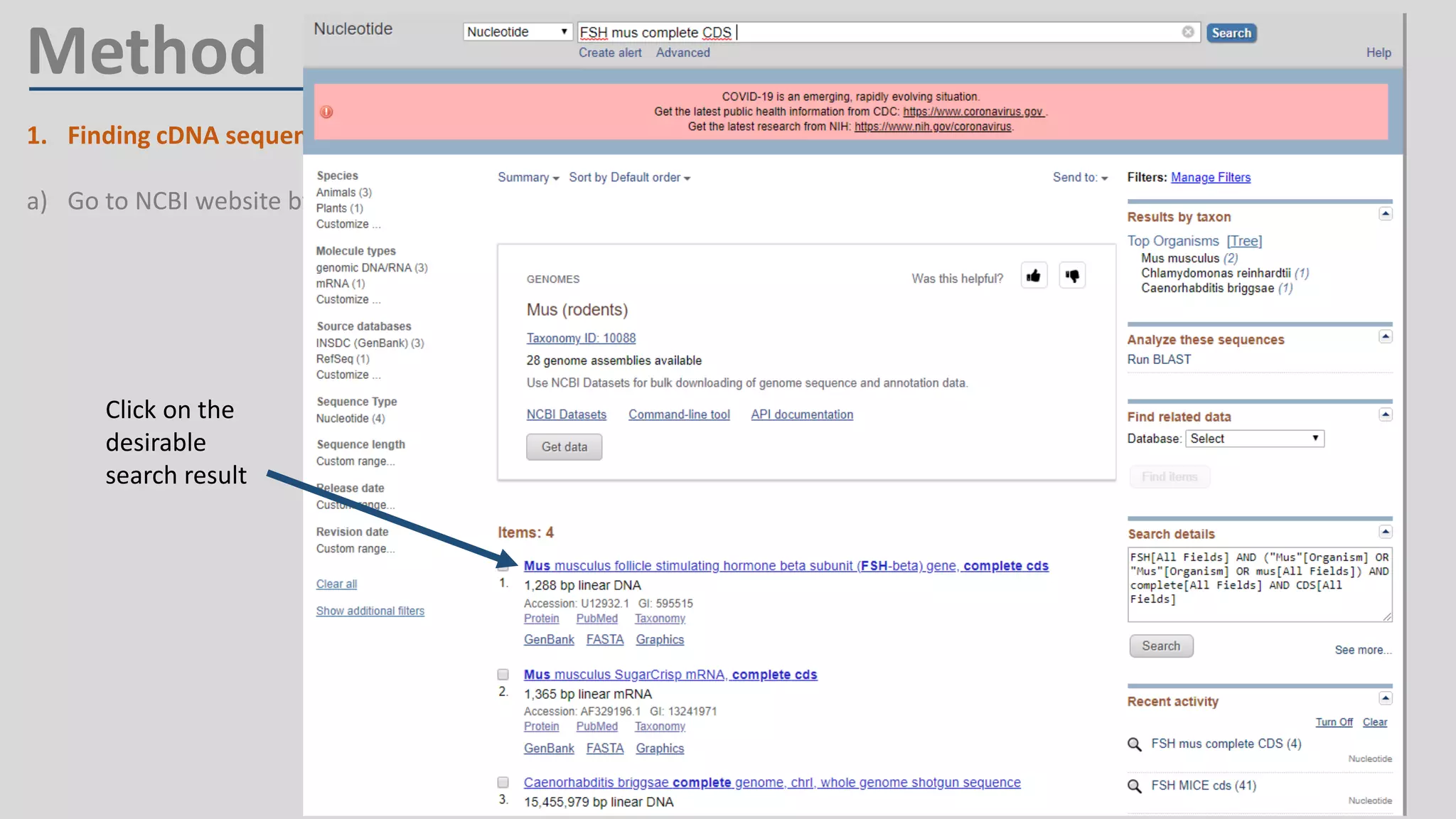
Task: Set Revision date Custom range
Action: pos(355,549)
